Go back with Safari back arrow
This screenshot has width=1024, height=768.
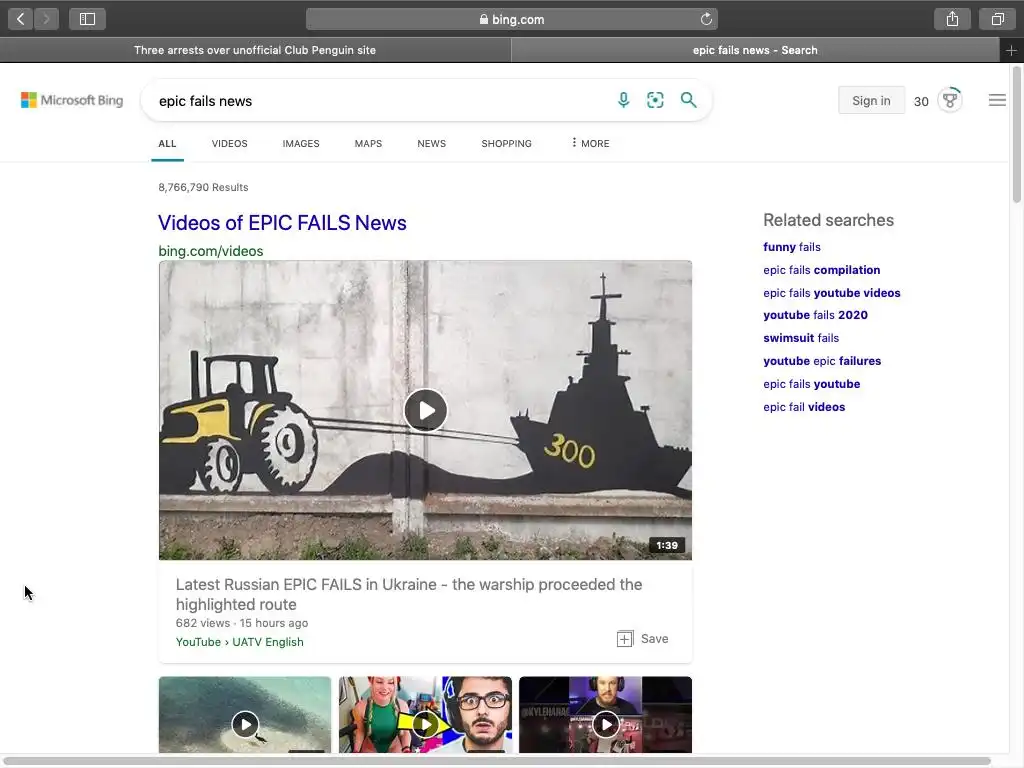[21, 19]
